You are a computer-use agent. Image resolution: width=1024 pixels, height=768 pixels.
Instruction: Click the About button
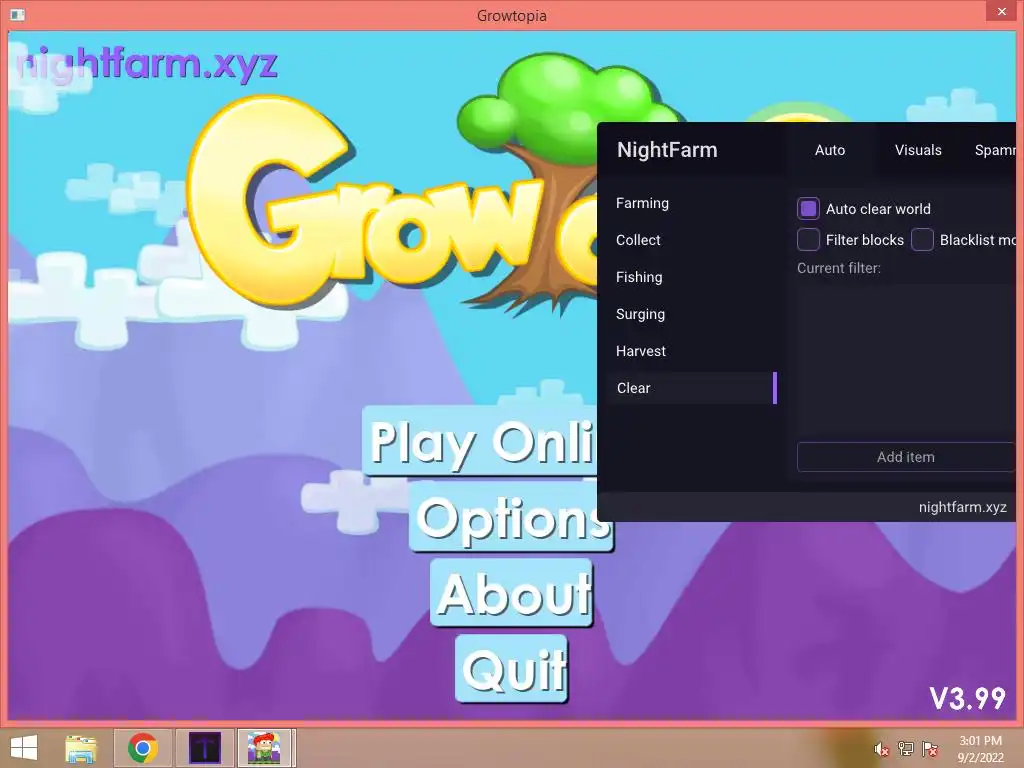pos(512,593)
